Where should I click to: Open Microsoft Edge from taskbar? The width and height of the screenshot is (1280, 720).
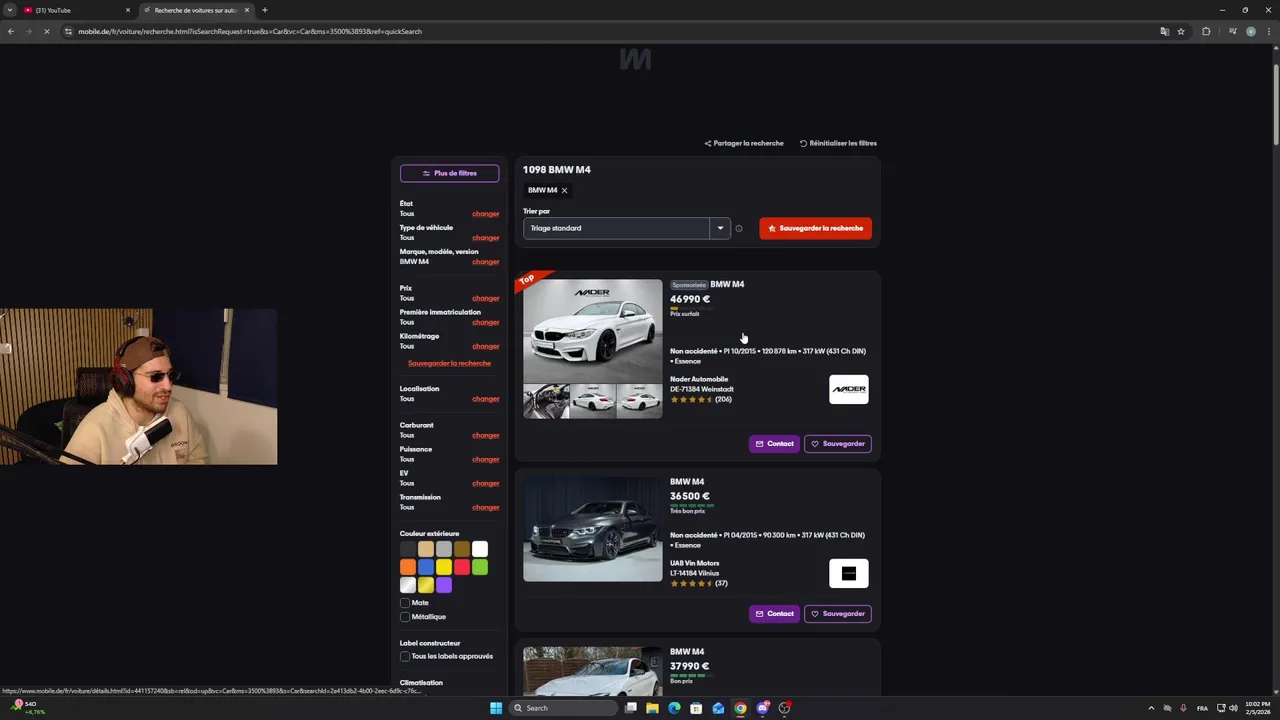pyautogui.click(x=674, y=708)
